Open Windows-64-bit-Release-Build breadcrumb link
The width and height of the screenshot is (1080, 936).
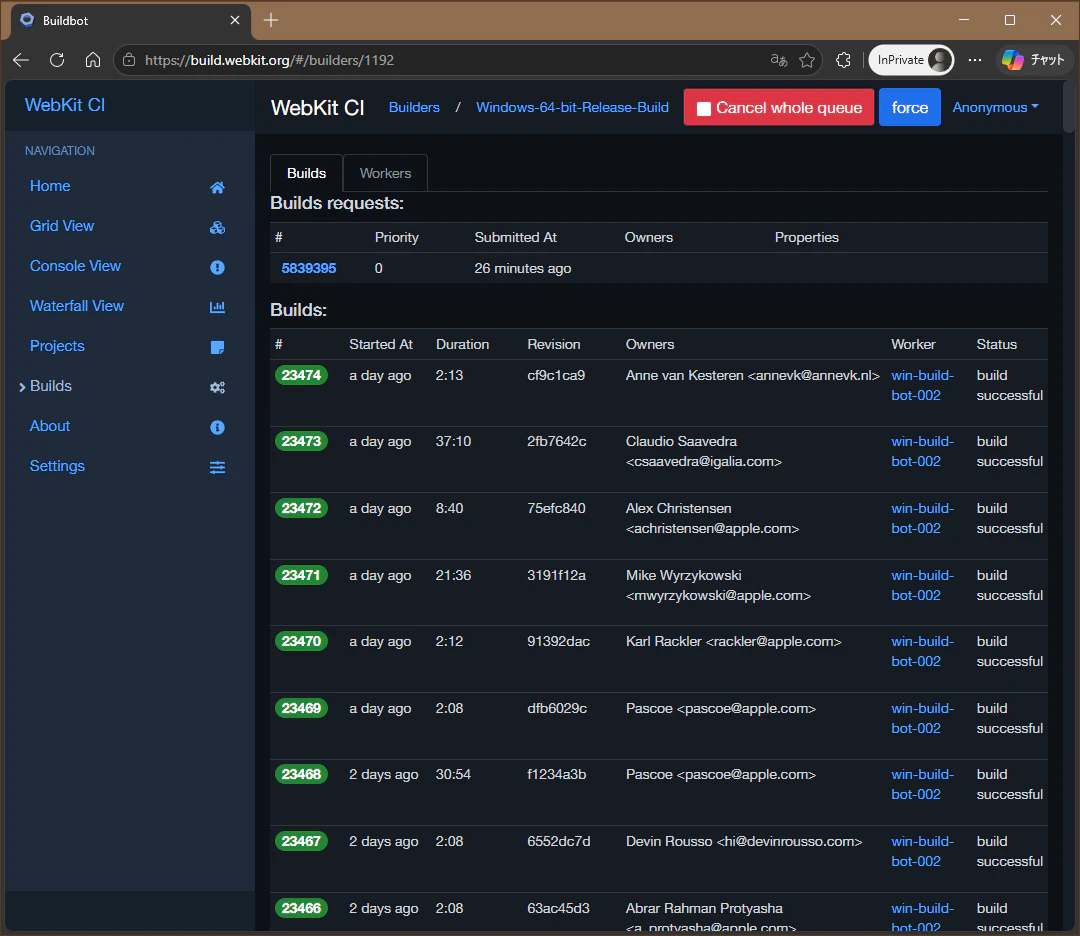point(572,107)
